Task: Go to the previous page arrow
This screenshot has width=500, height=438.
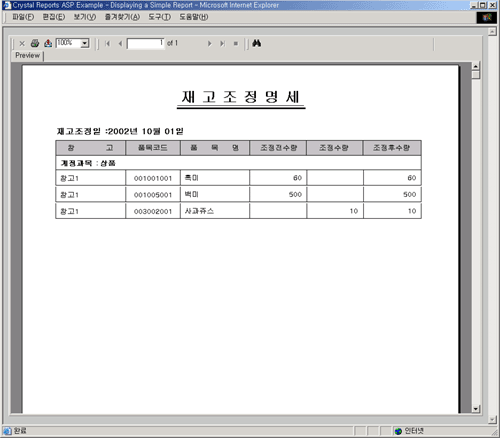Action: (120, 43)
